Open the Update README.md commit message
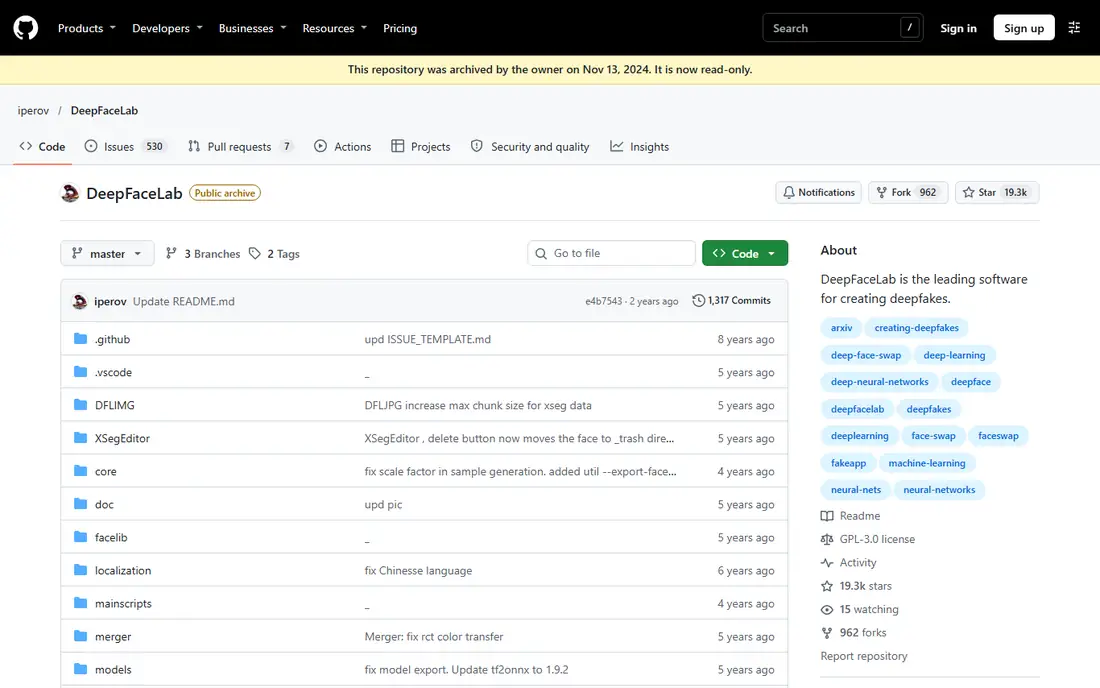The width and height of the screenshot is (1100, 688). 184,301
